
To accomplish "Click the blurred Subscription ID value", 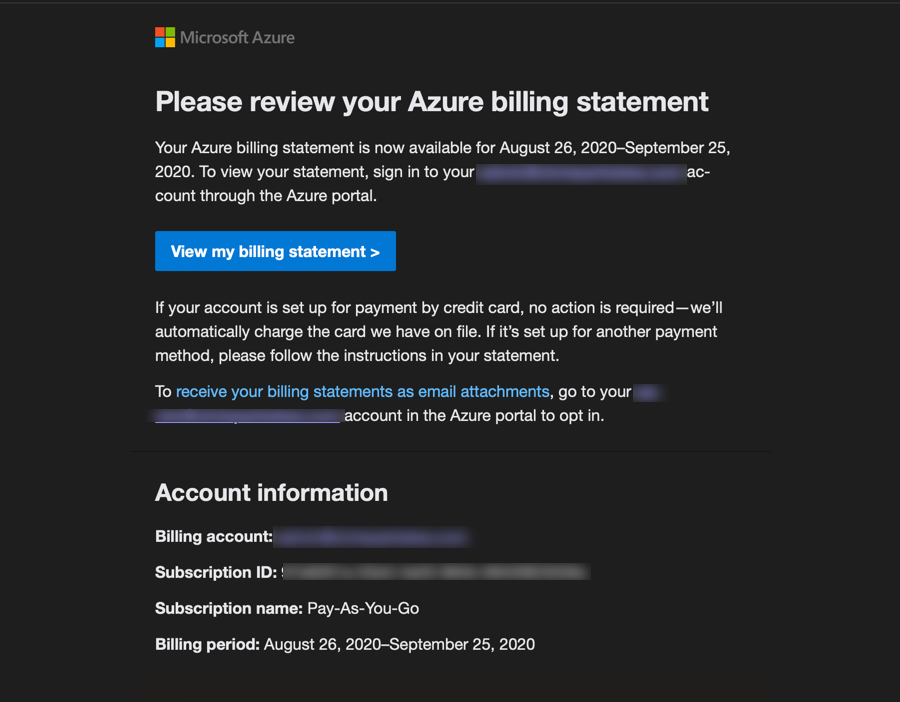I will pos(436,572).
